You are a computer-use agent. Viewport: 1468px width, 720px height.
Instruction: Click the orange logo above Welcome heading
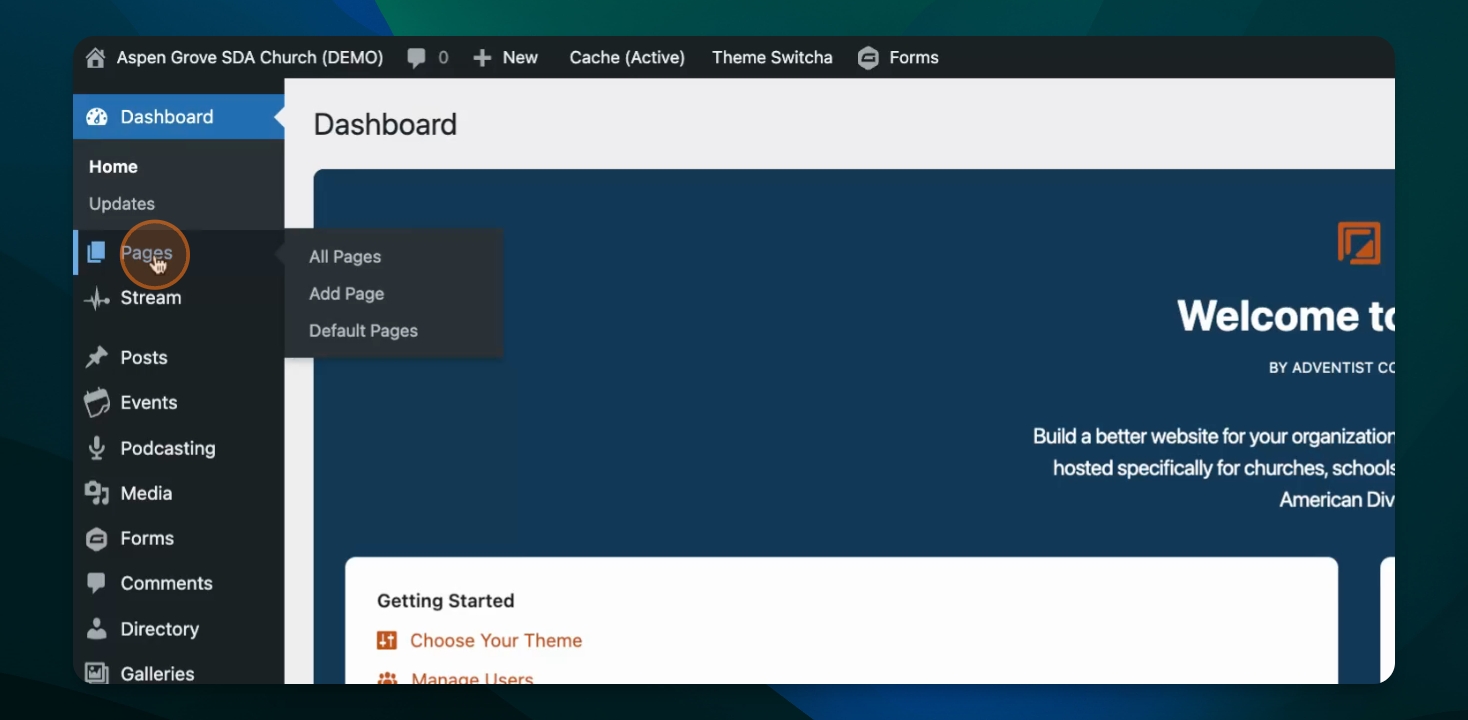click(1359, 243)
